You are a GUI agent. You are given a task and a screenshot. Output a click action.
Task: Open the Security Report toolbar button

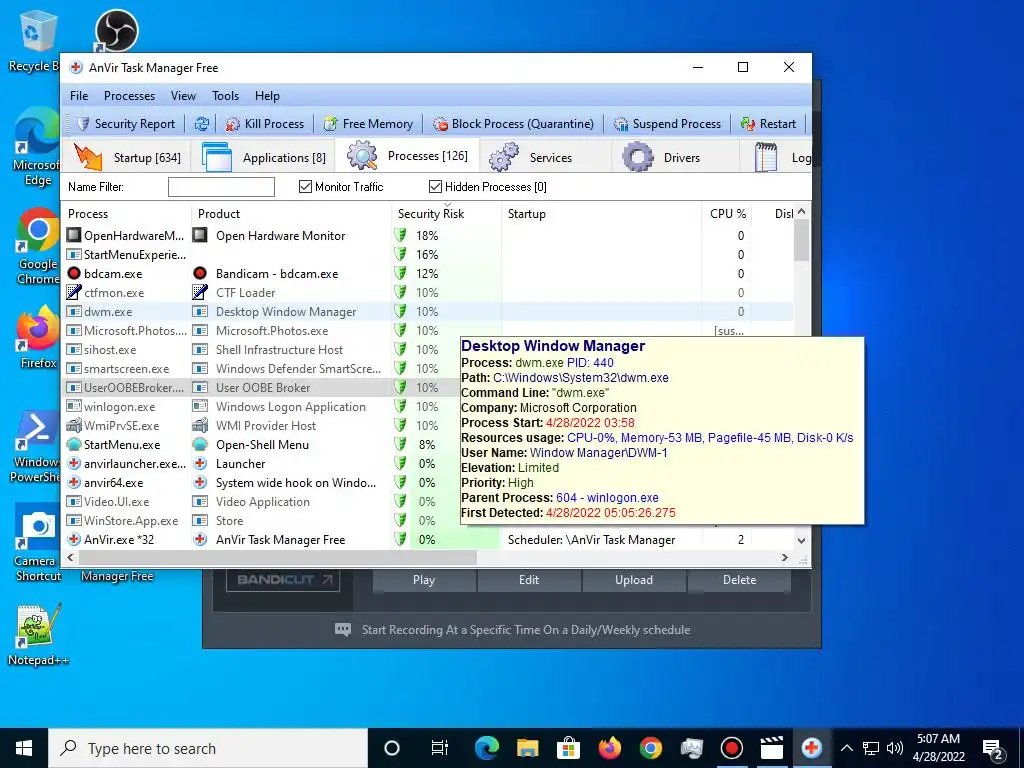coord(126,123)
